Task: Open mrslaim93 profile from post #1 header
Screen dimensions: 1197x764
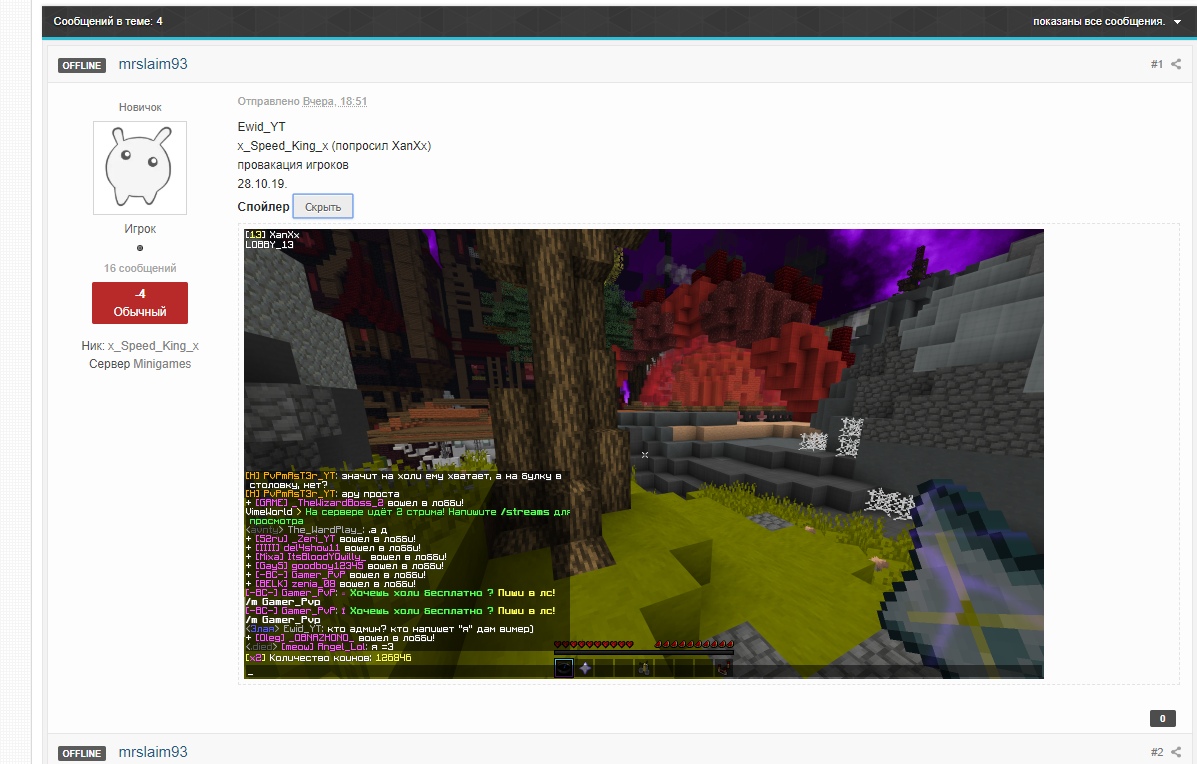Action: click(153, 64)
